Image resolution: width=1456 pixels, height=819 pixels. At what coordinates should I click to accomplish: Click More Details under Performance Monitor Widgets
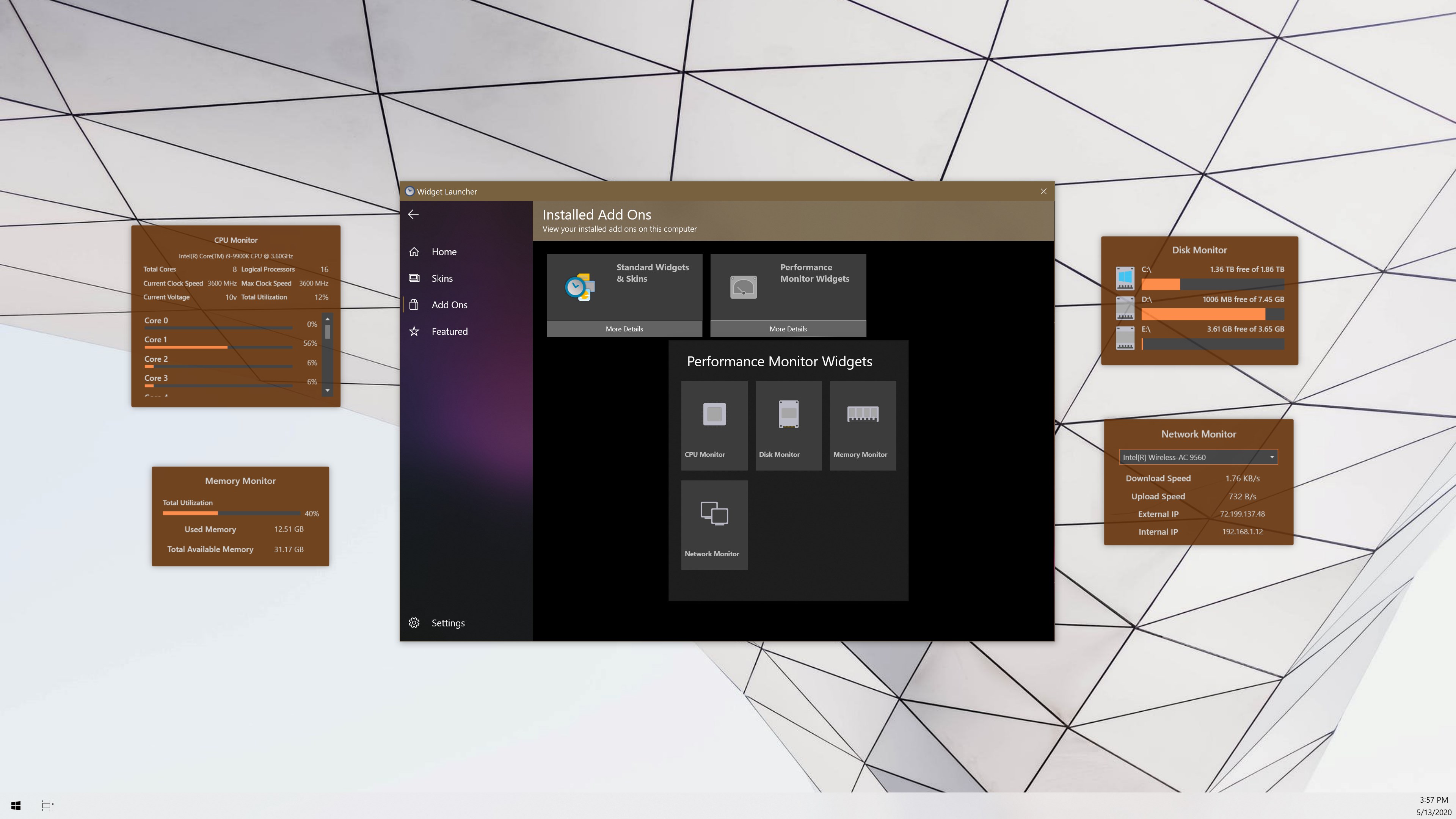(788, 329)
